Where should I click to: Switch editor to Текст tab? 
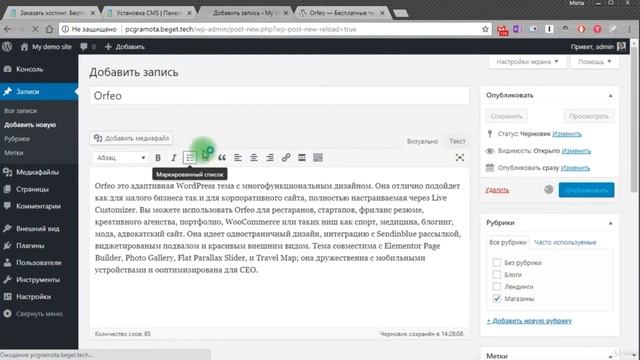point(457,141)
